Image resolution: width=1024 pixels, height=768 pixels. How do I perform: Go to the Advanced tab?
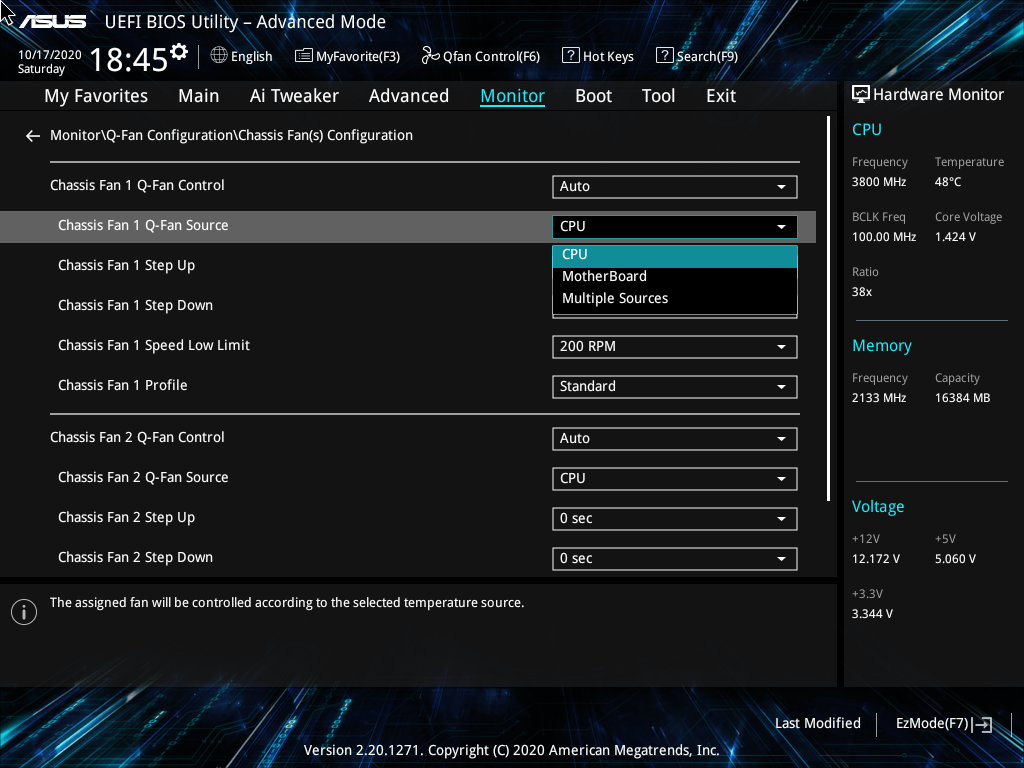tap(409, 96)
